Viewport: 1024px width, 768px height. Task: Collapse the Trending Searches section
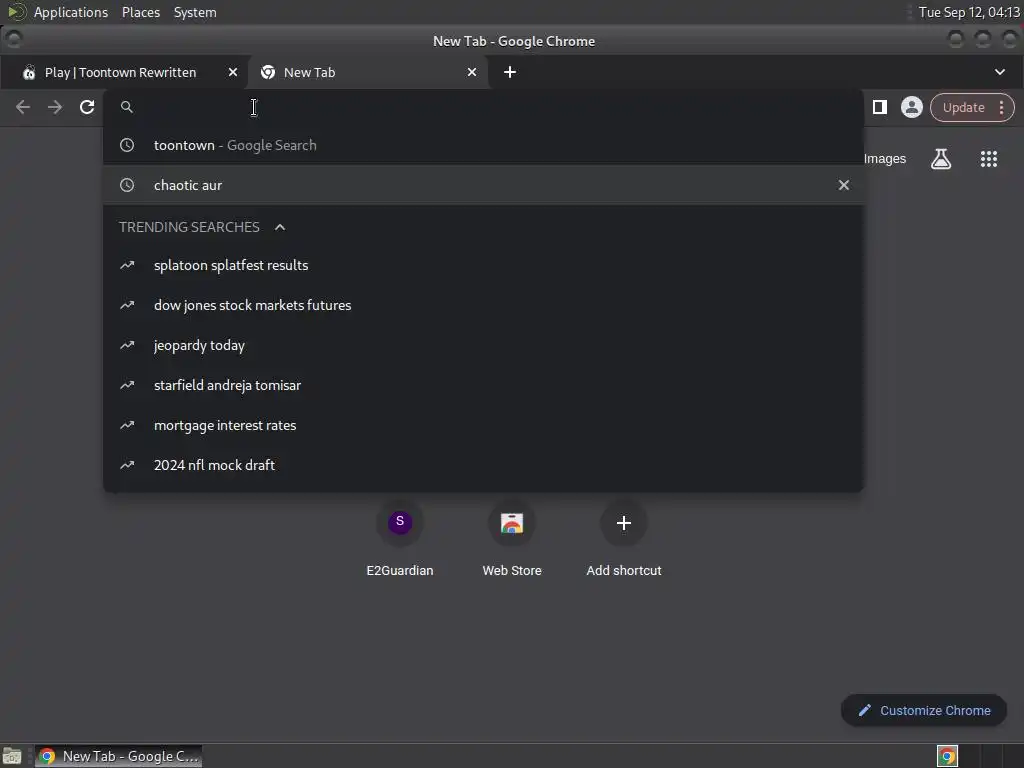point(280,227)
